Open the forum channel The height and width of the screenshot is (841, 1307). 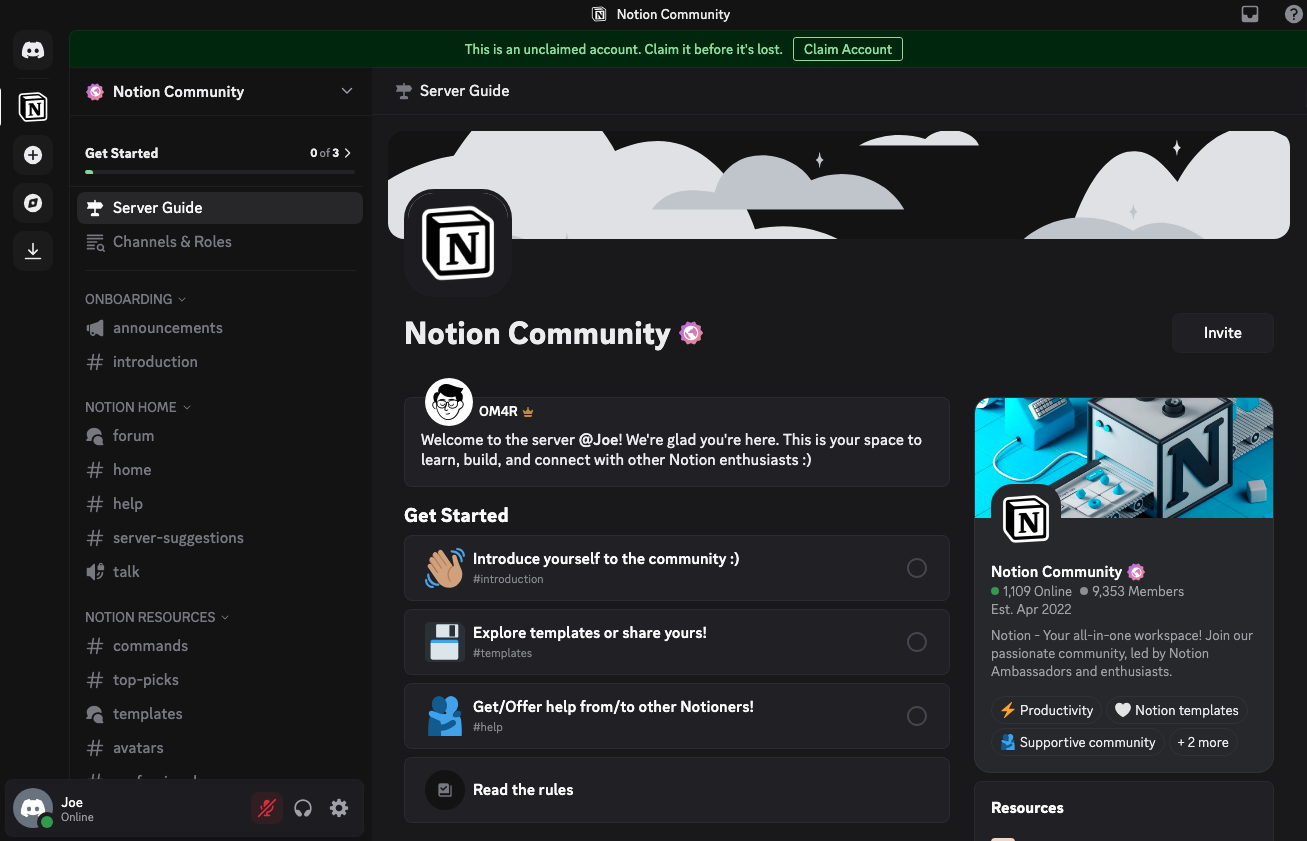point(220,436)
